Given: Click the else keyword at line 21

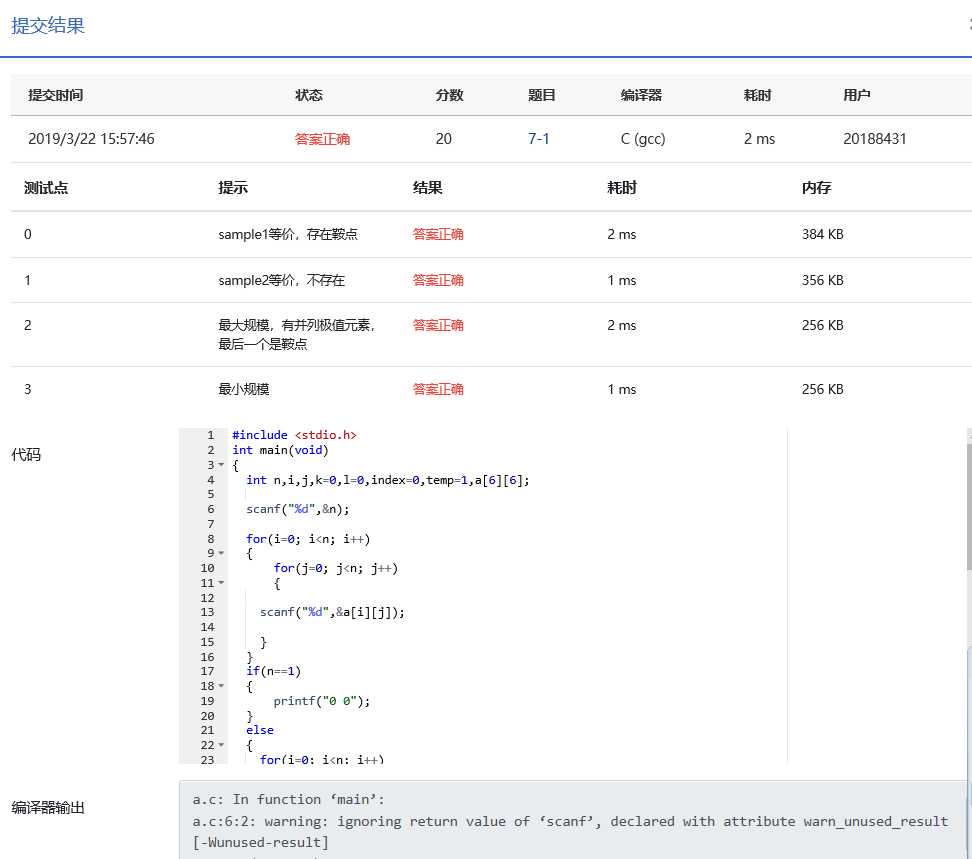Looking at the screenshot, I should 260,730.
